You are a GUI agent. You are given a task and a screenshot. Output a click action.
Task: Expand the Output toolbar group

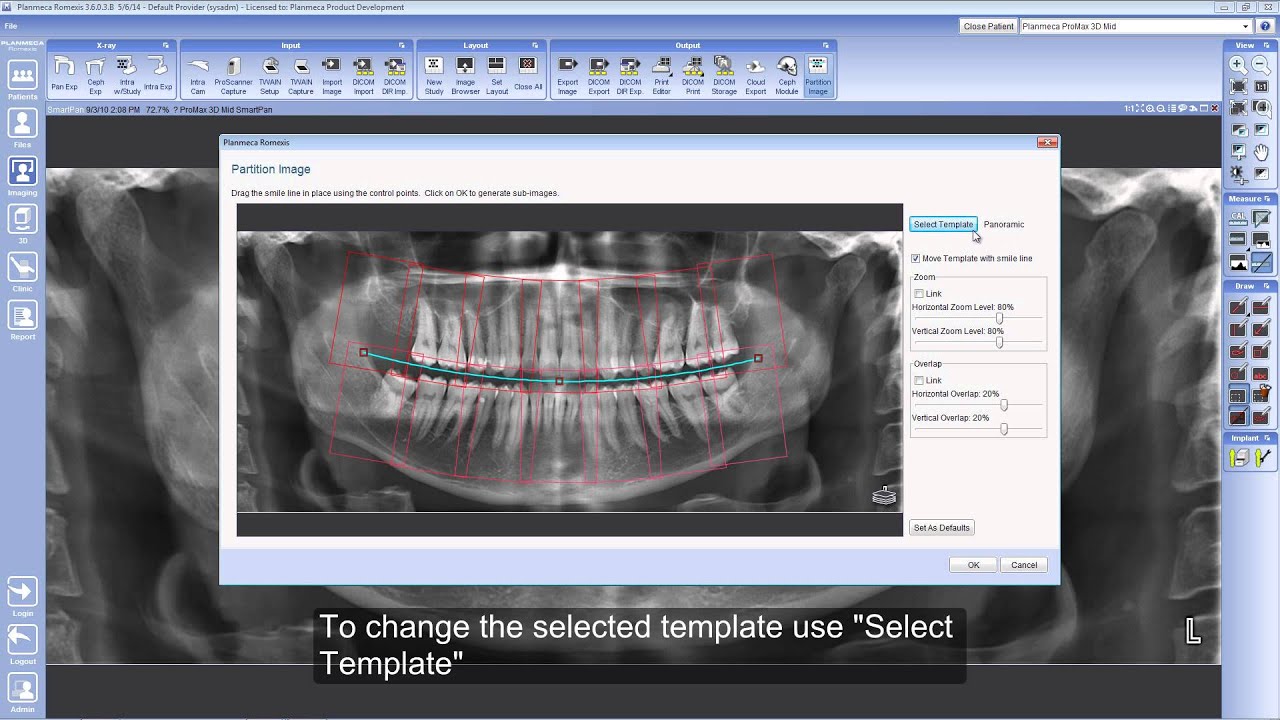[826, 45]
